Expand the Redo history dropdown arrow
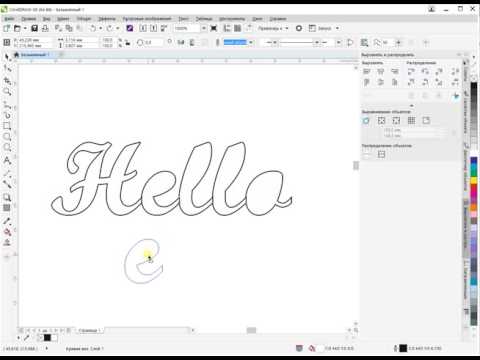Screen dimensions: 480x360 pos(117,28)
